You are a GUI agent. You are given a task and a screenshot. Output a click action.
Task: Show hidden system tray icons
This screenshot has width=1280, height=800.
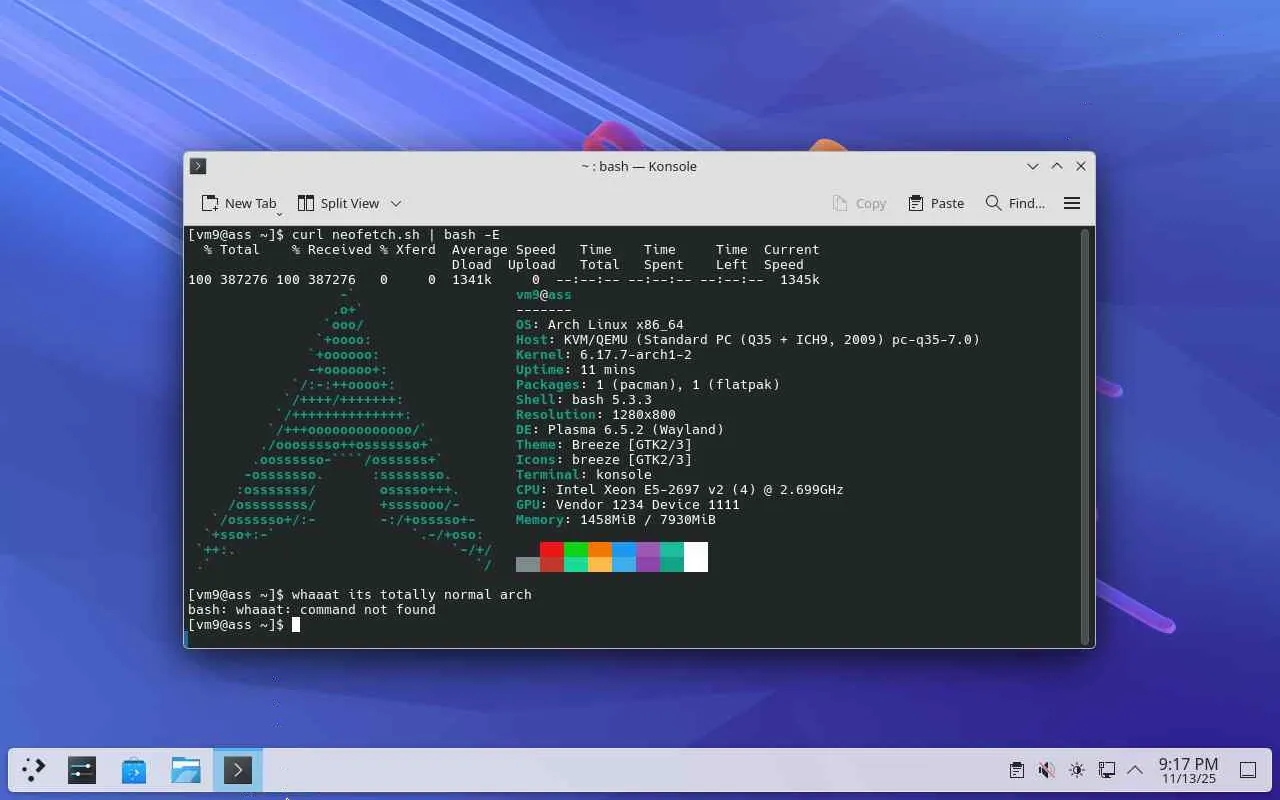1135,770
